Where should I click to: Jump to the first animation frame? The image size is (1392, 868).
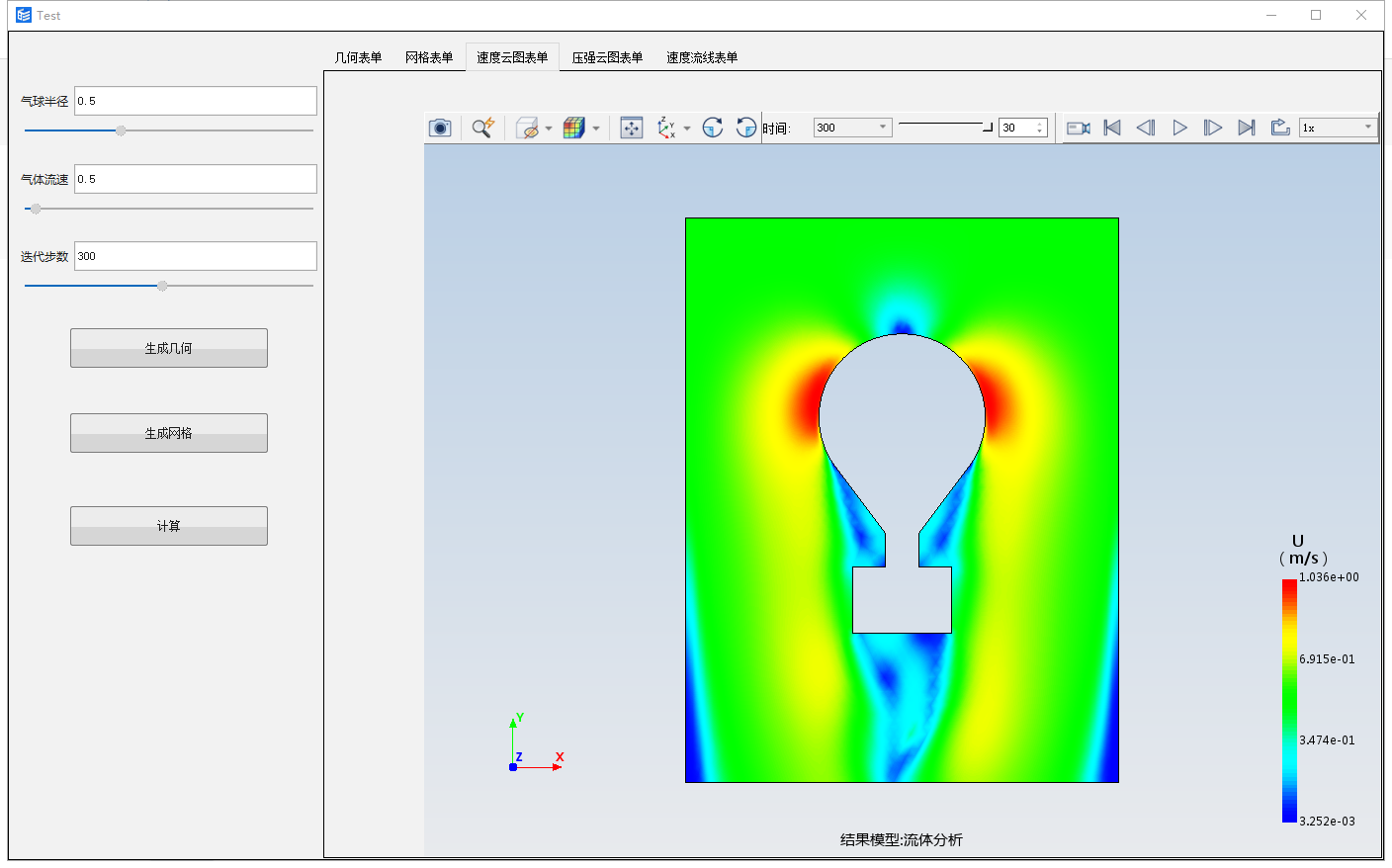pos(1112,128)
